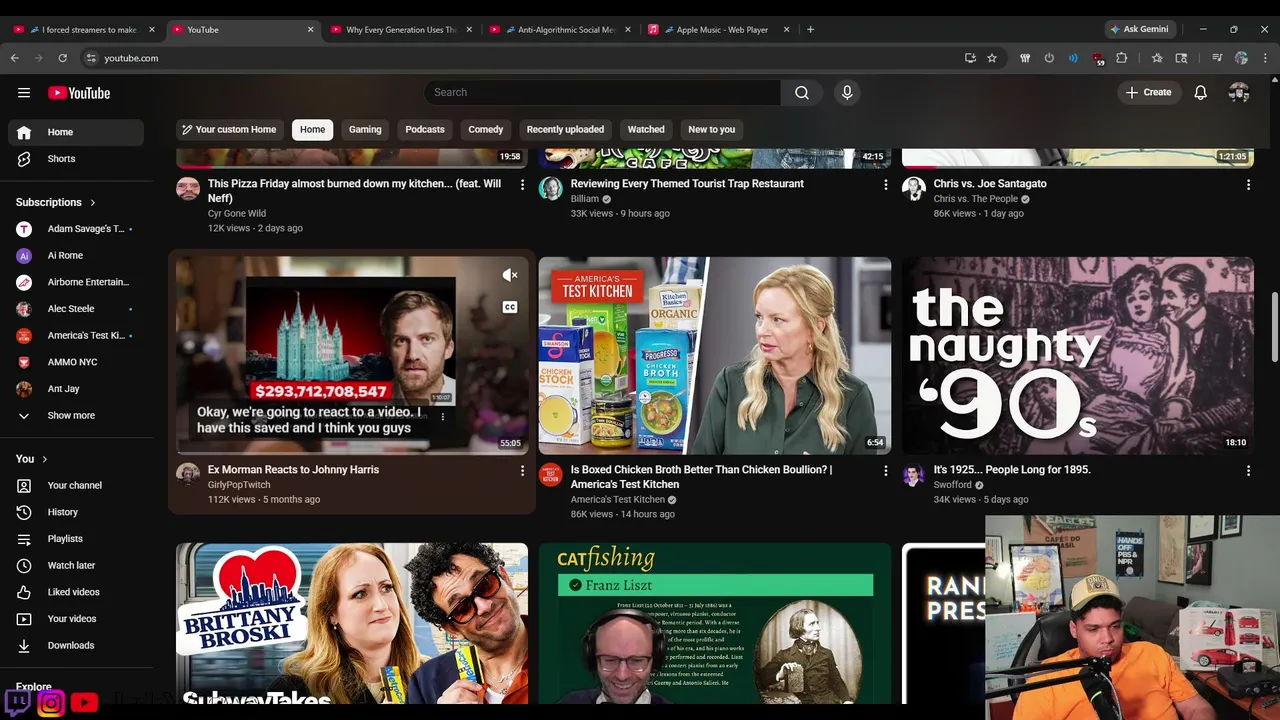
Task: Open Adam Savage's subscription channel
Action: pyautogui.click(x=76, y=229)
